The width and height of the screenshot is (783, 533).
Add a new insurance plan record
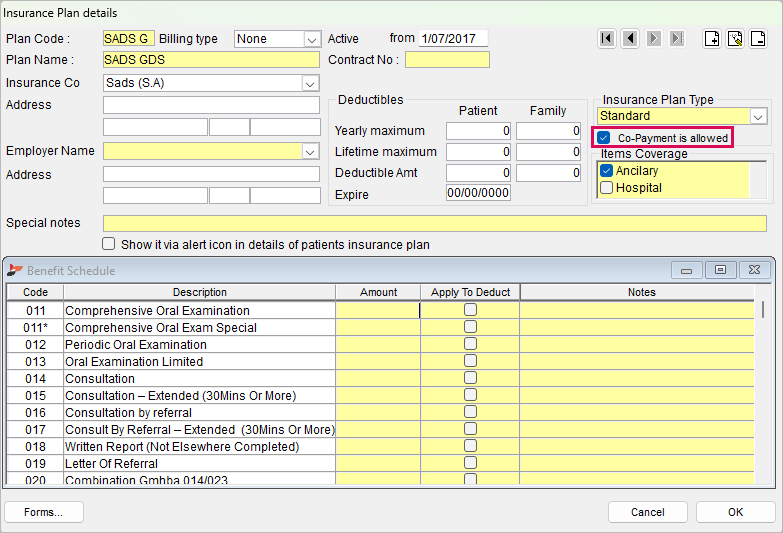712,38
